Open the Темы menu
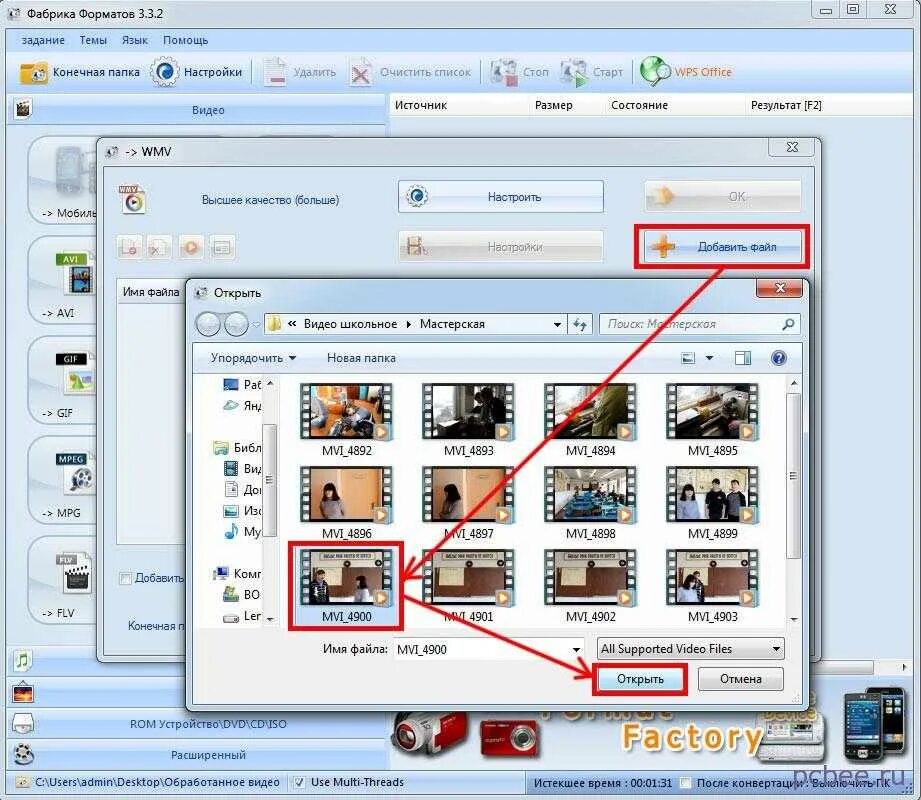This screenshot has height=800, width=921. (x=93, y=41)
